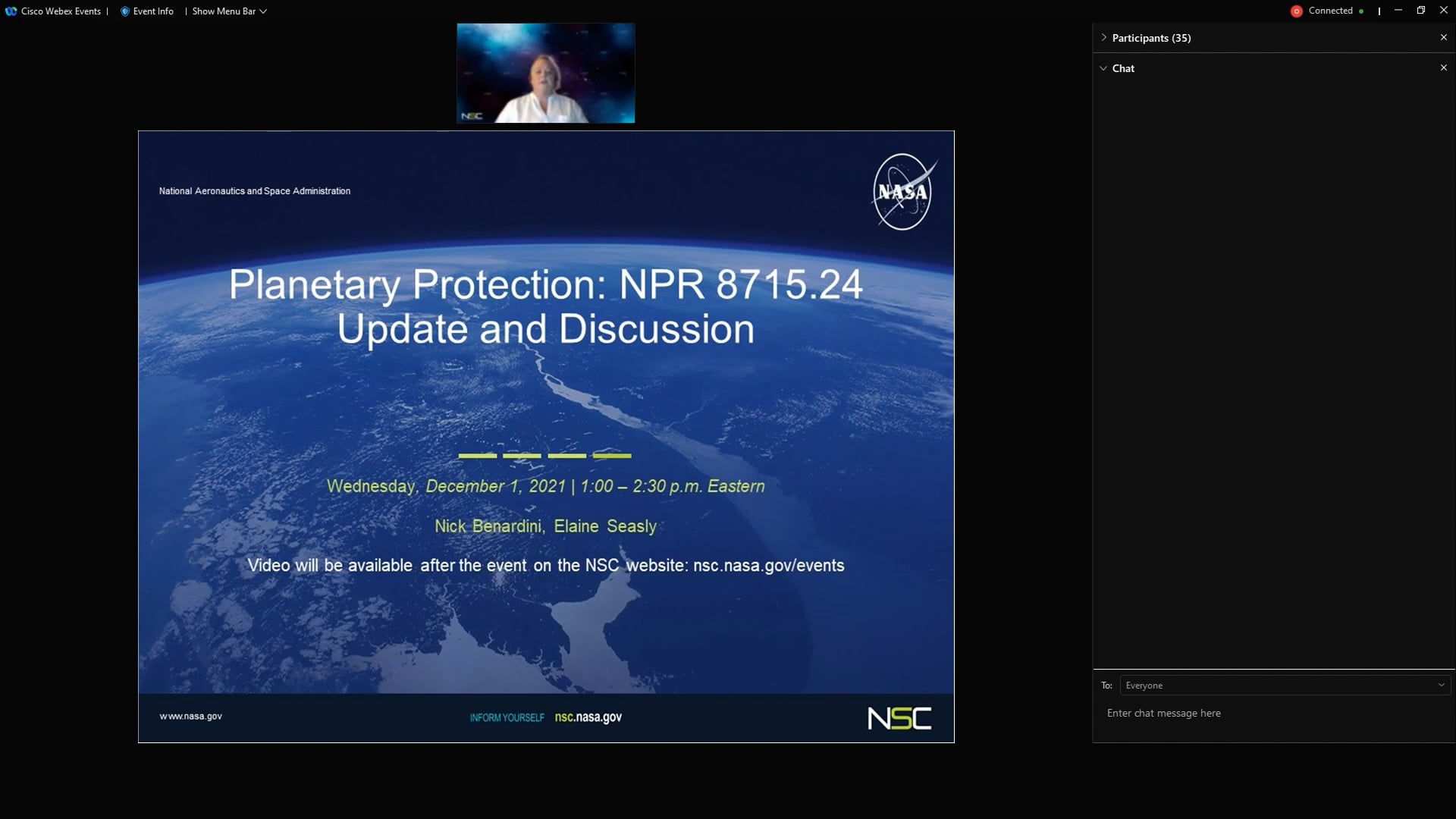Click the slide title Planetary Protection: NPR 8715.24
Viewport: 1456px width, 819px height.
(x=546, y=284)
